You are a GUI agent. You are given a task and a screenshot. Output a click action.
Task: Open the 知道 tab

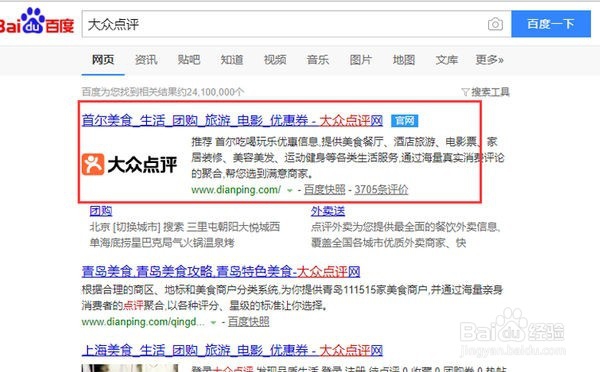[232, 60]
